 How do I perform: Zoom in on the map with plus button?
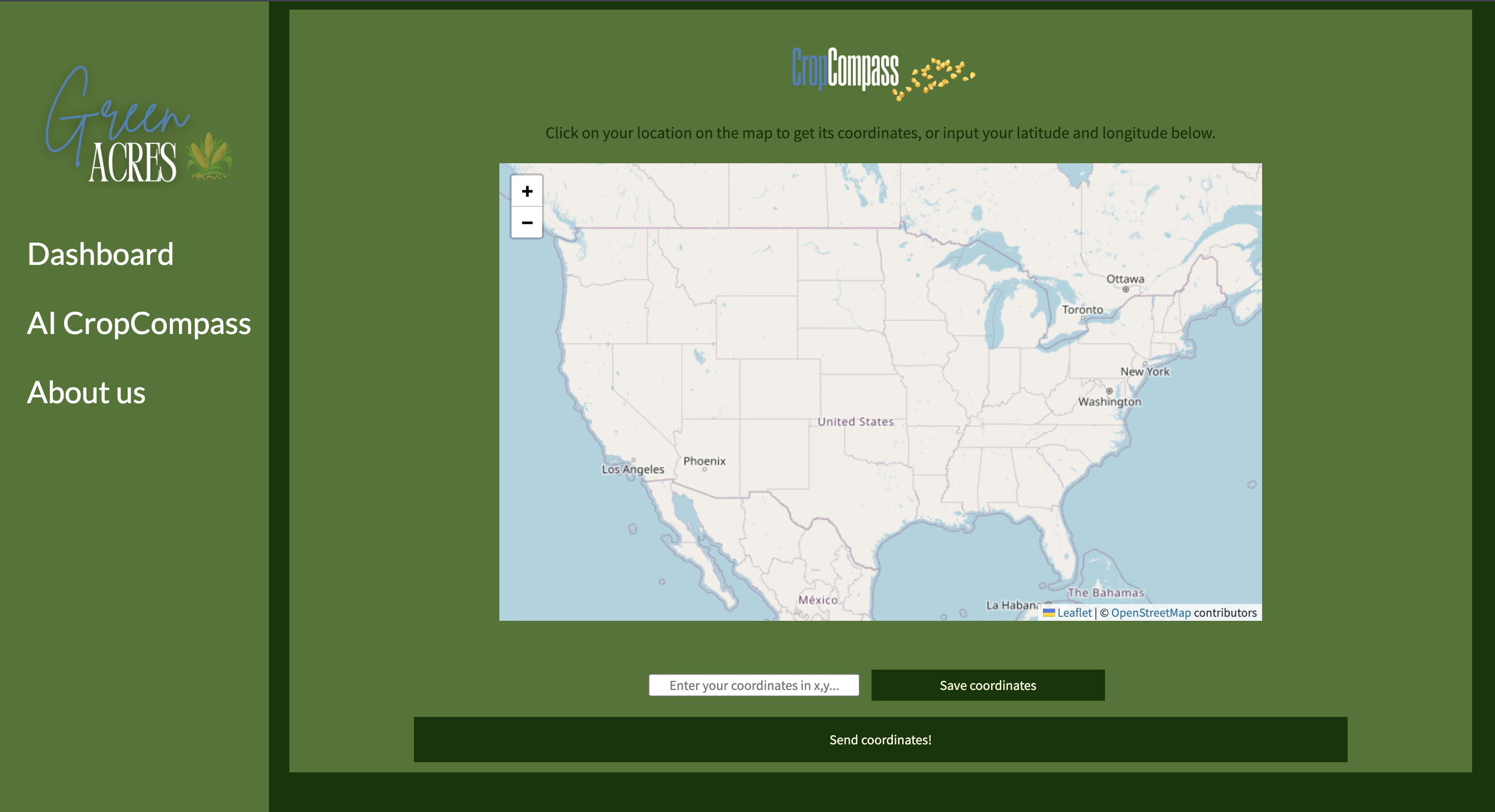(526, 191)
